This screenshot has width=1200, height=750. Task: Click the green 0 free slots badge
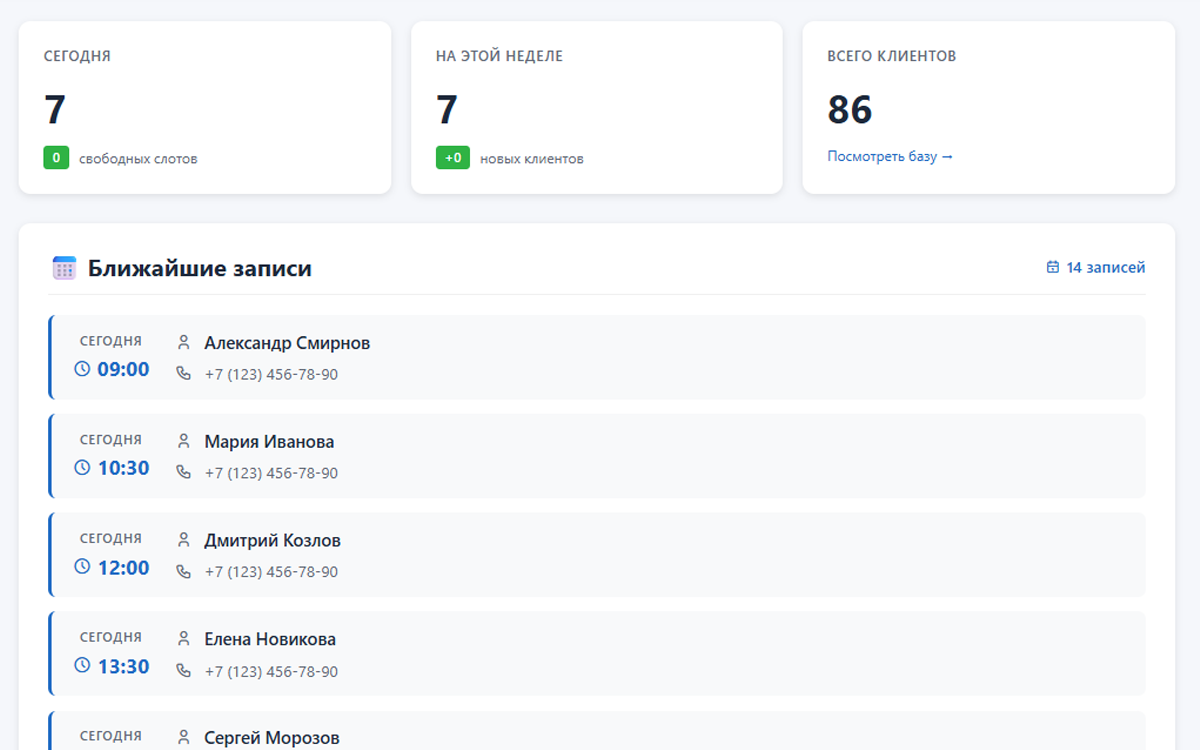56,158
